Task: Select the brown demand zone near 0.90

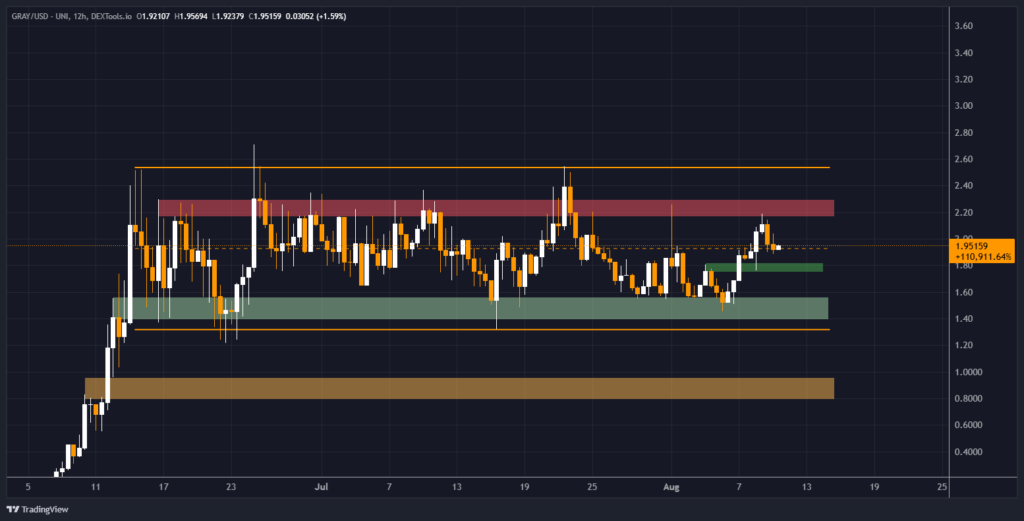Action: point(459,388)
